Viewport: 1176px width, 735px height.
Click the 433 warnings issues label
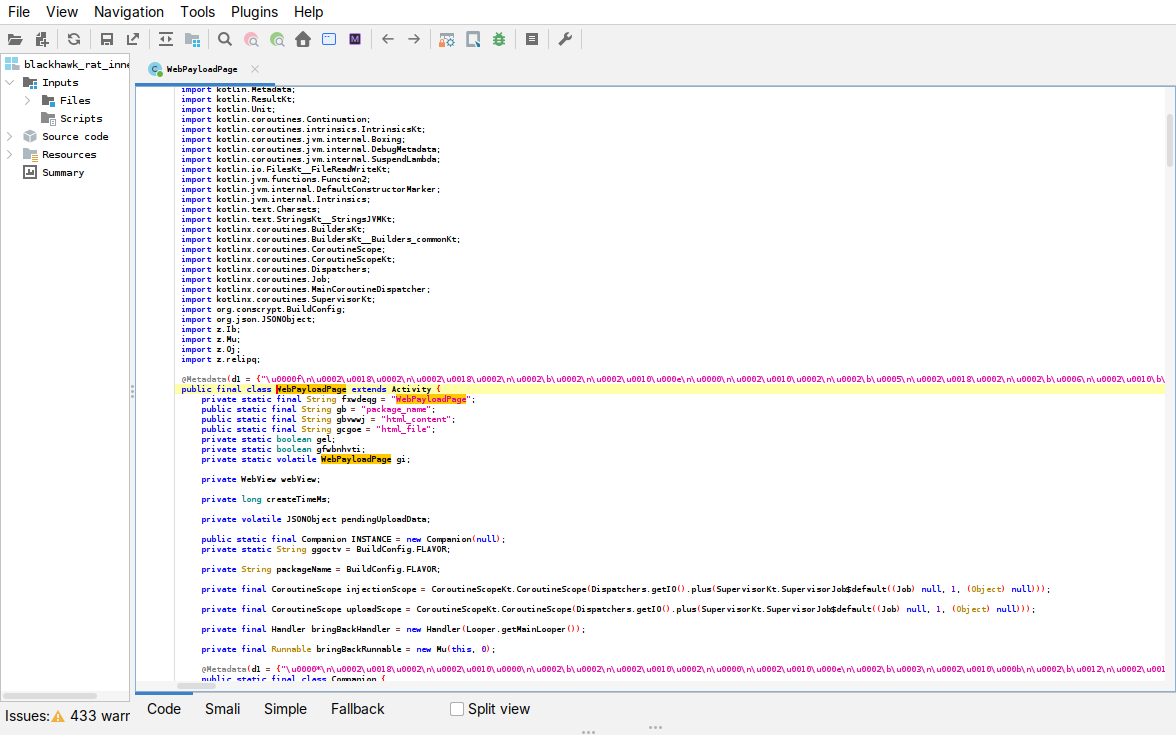(x=100, y=716)
